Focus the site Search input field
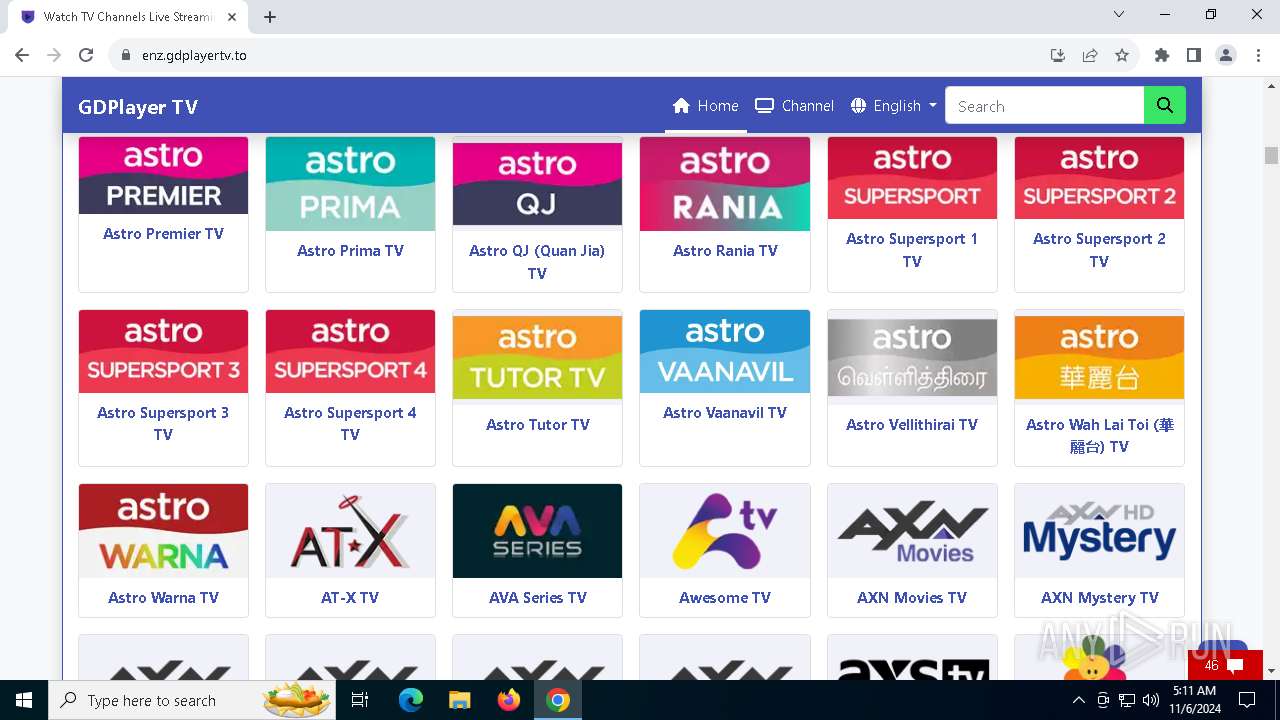Viewport: 1280px width, 720px height. tap(1044, 106)
